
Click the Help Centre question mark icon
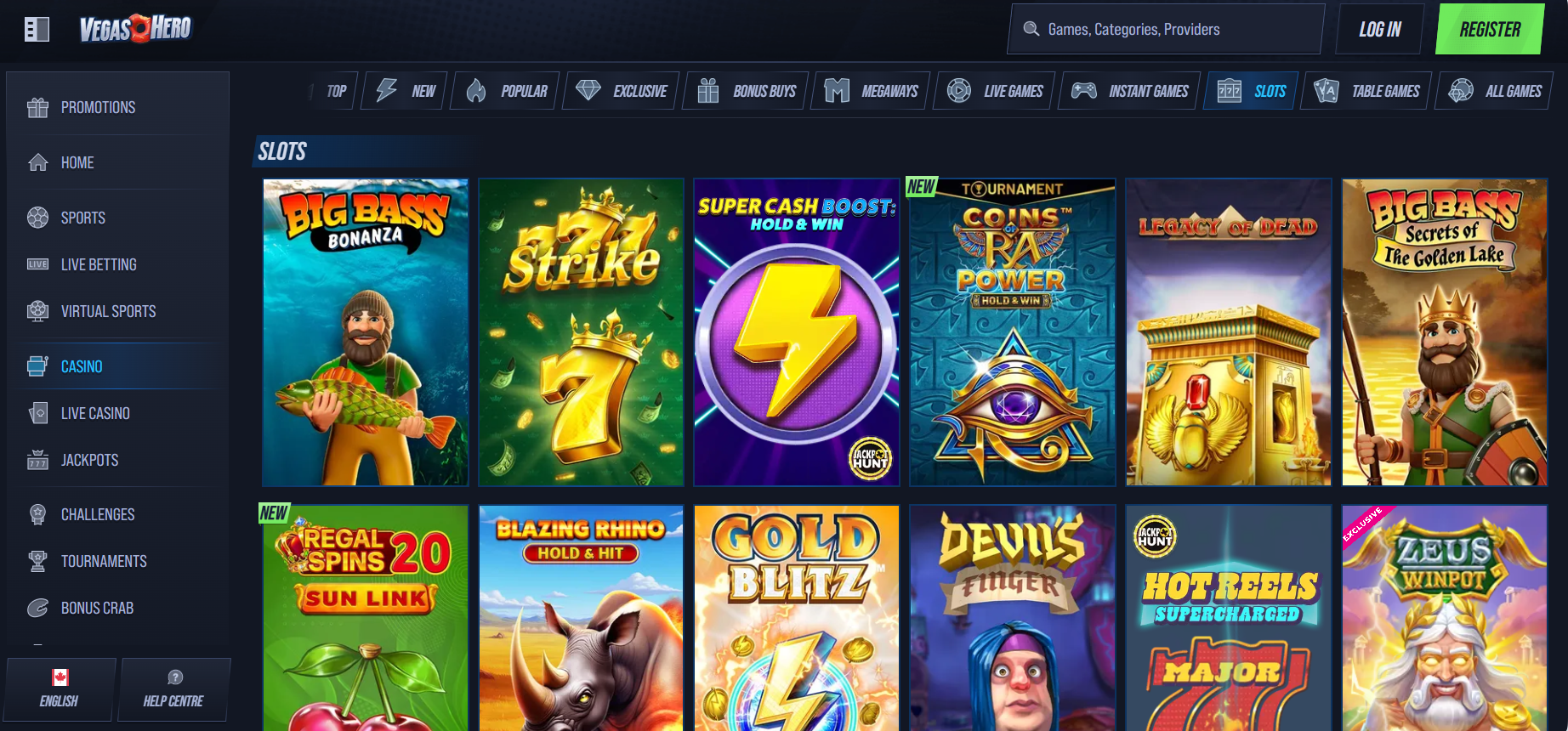coord(175,677)
